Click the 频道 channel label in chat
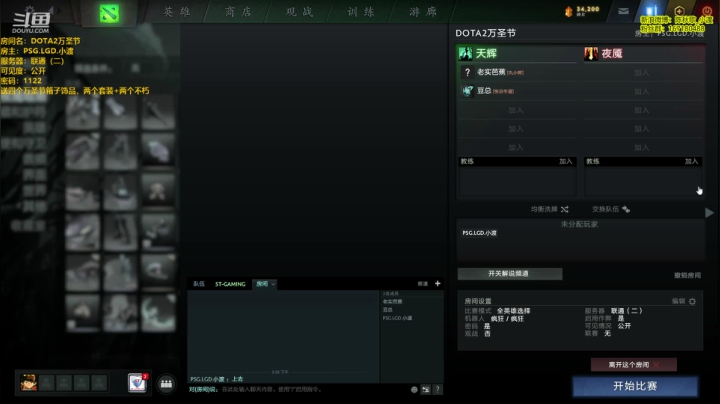Viewport: 720px width, 404px height. [x=422, y=284]
